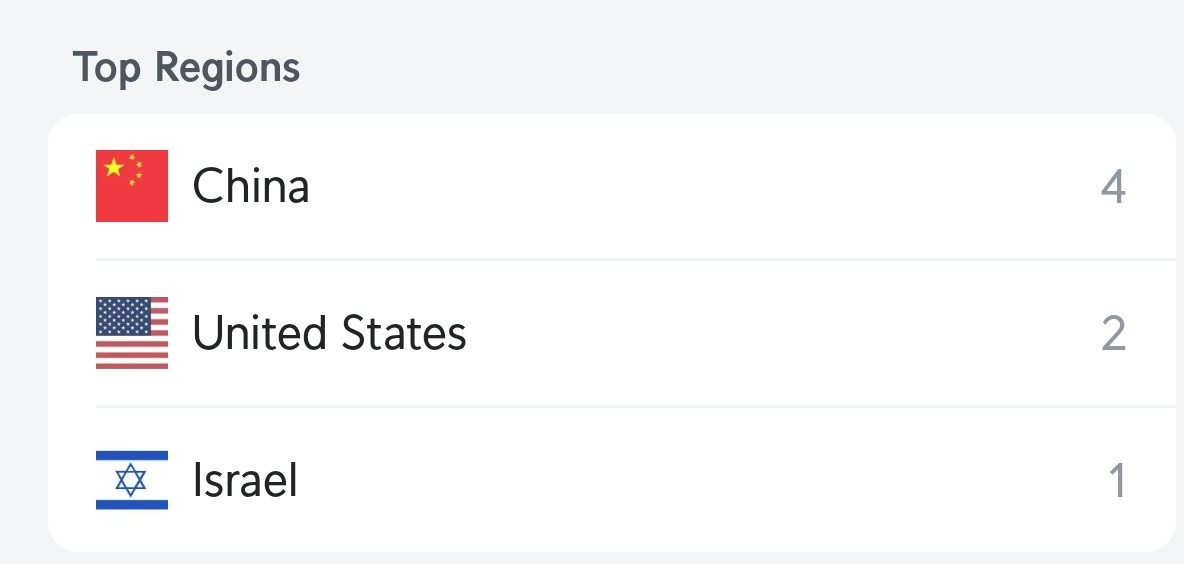The image size is (1184, 564).
Task: Click the Star of David on Israel's flag
Action: 131,480
